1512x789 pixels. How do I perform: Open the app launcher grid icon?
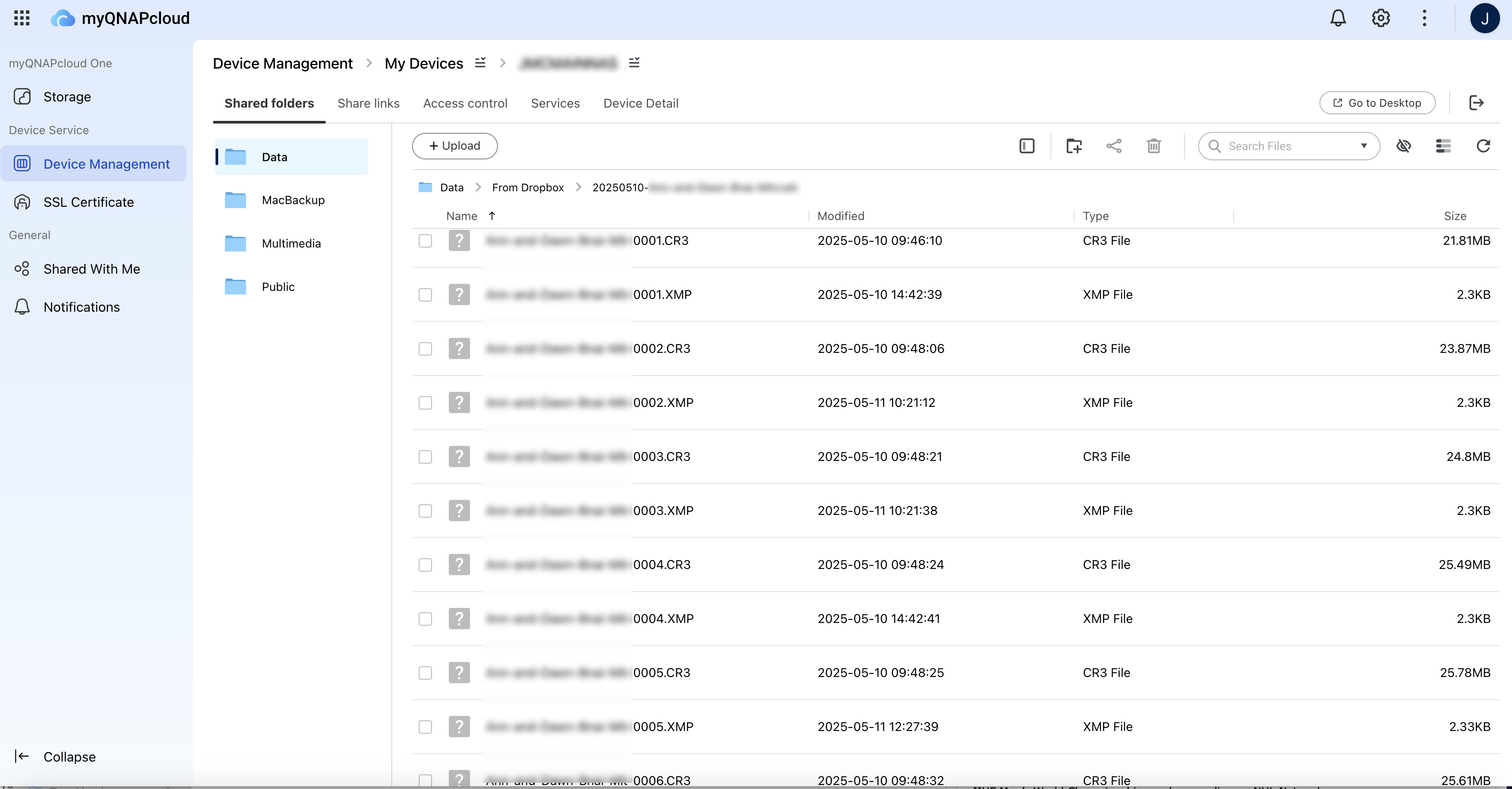[x=22, y=18]
